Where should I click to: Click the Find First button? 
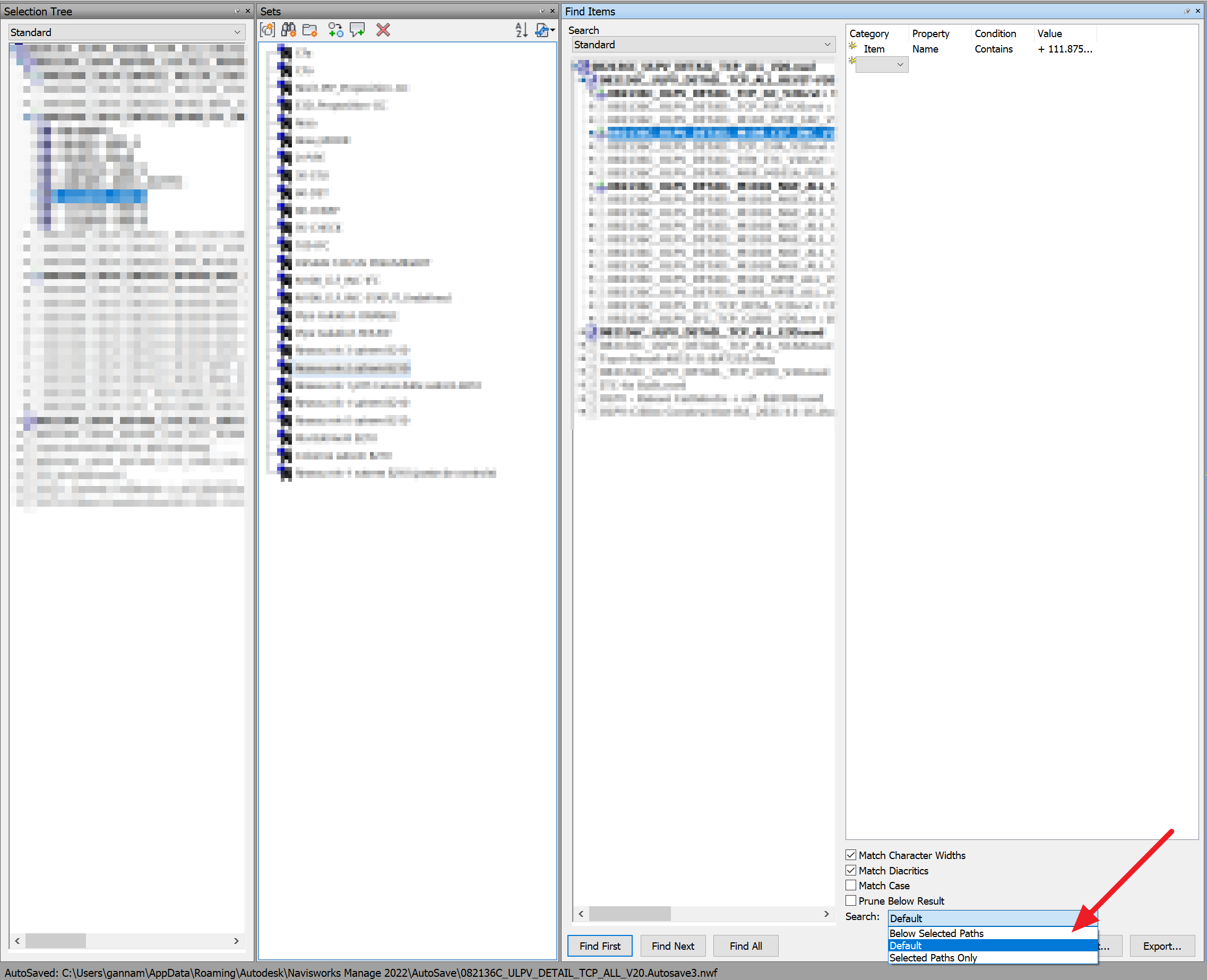tap(599, 946)
